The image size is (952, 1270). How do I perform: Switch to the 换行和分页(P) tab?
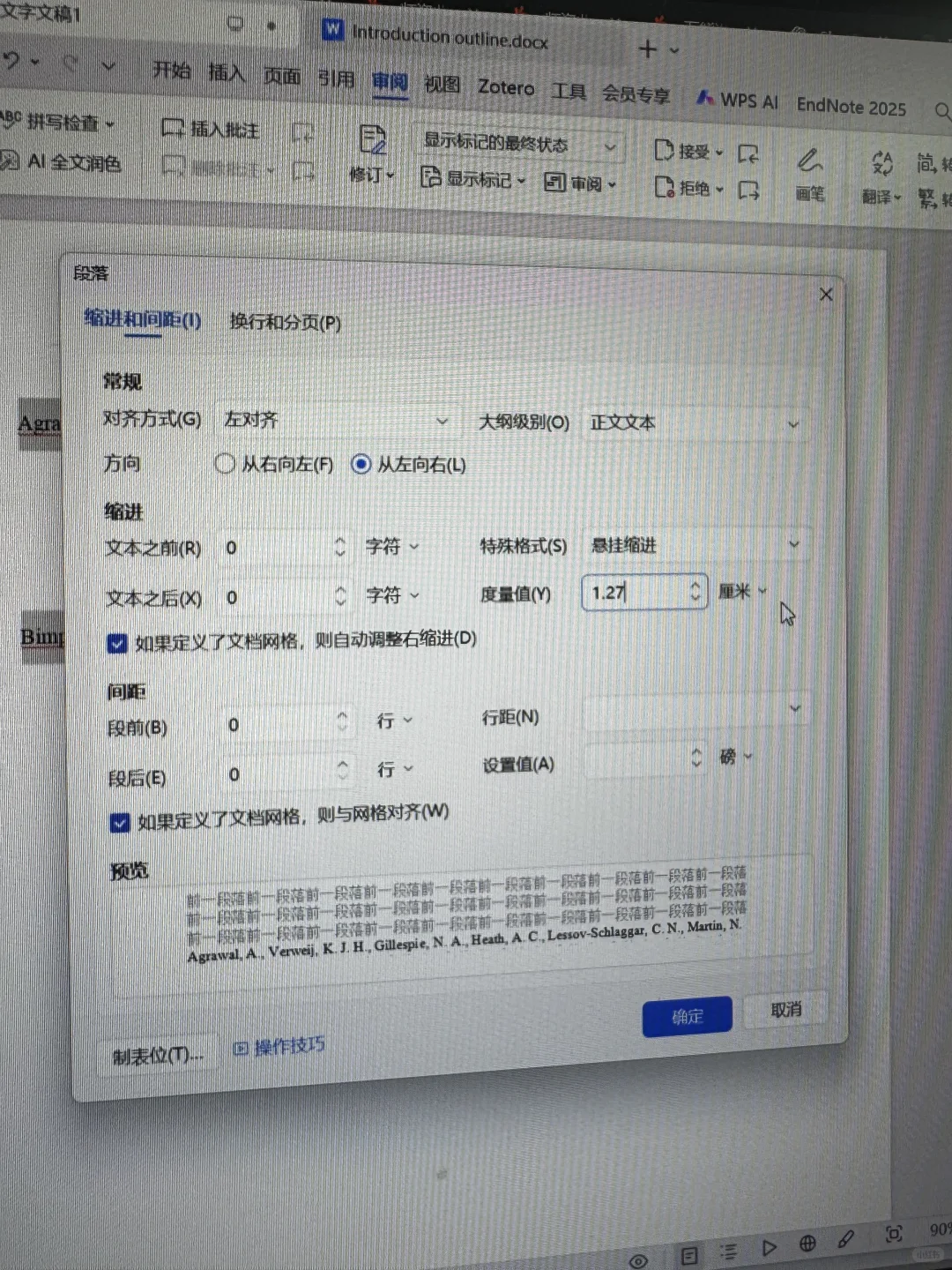tap(283, 324)
